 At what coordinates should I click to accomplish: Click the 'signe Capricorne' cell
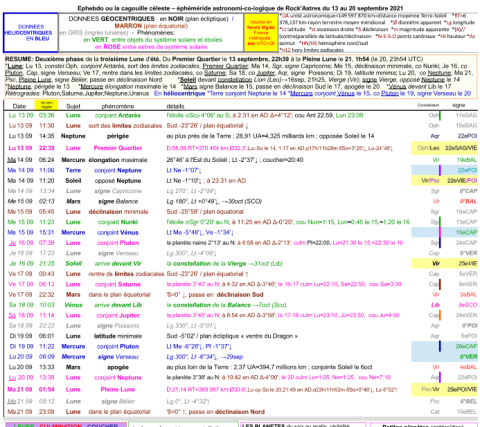pyautogui.click(x=118, y=191)
